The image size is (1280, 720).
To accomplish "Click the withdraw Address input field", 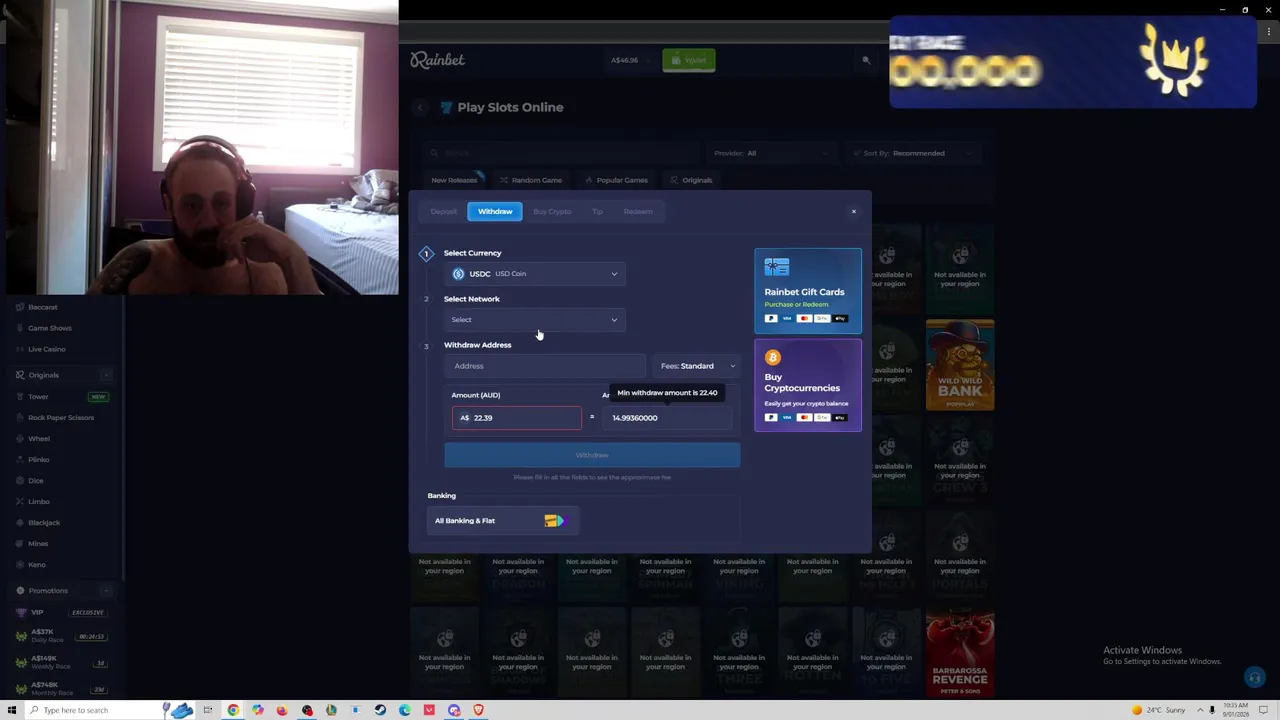I will pos(545,366).
